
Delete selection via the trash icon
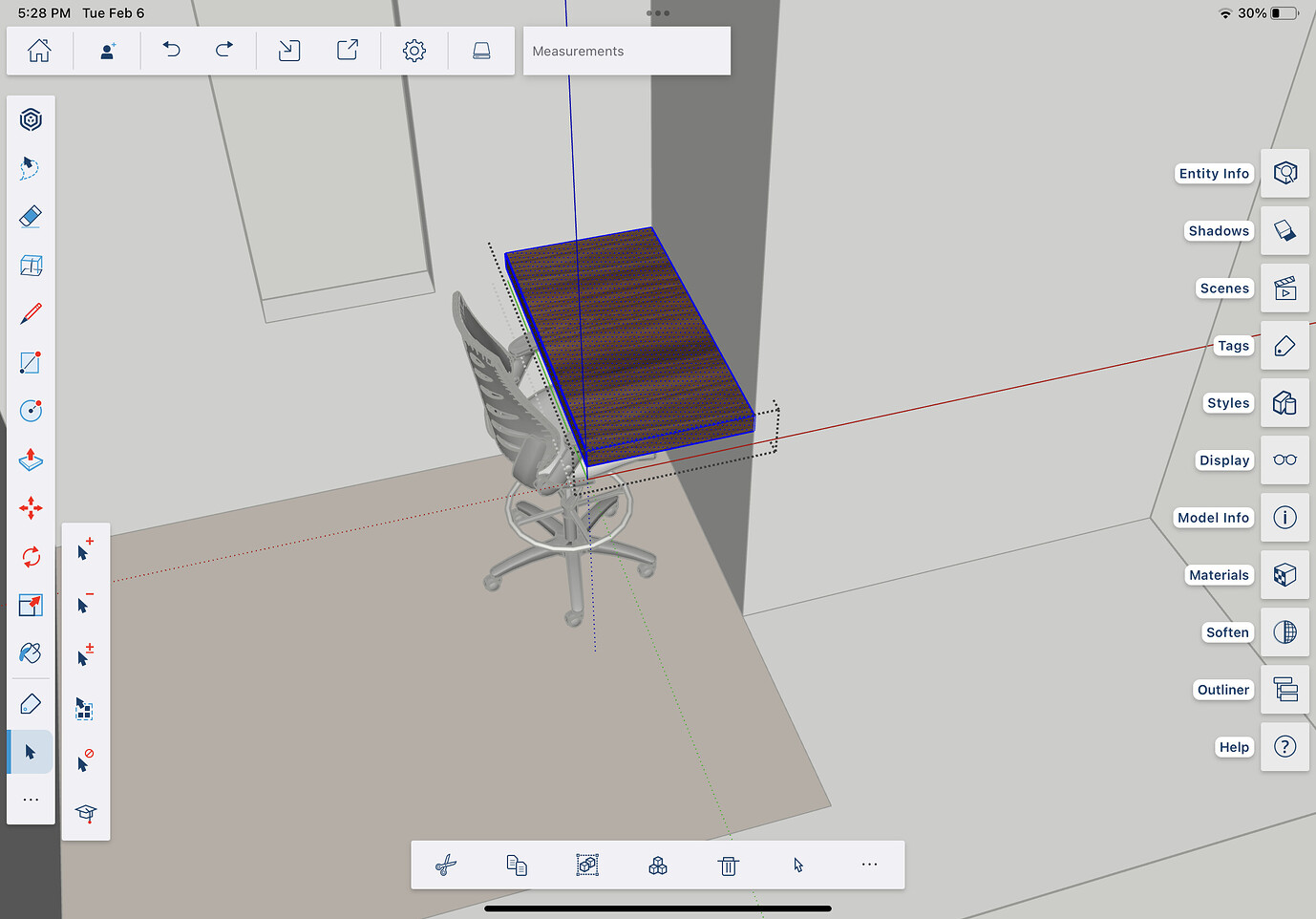pos(728,865)
